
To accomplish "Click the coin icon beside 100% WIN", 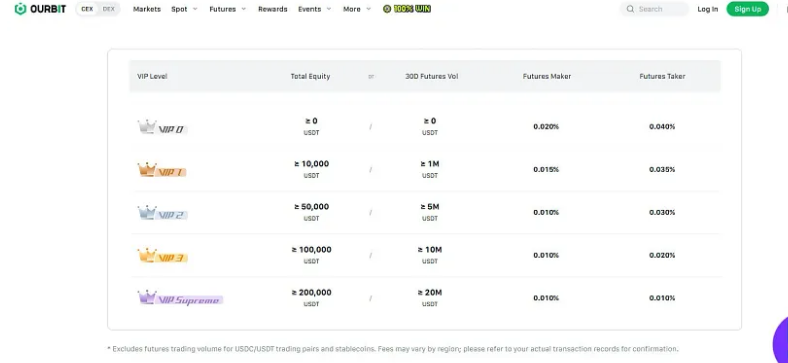I will tap(387, 9).
